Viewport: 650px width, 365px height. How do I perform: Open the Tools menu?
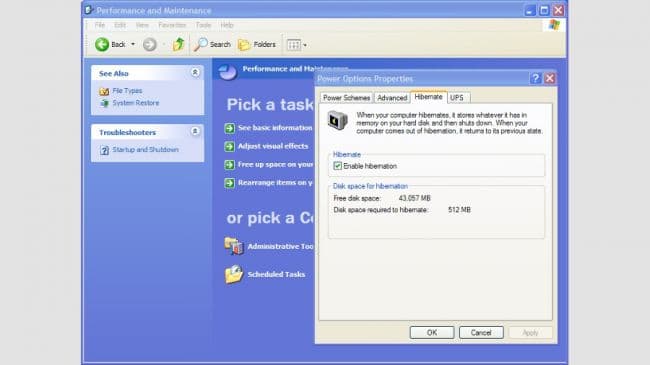pos(204,25)
